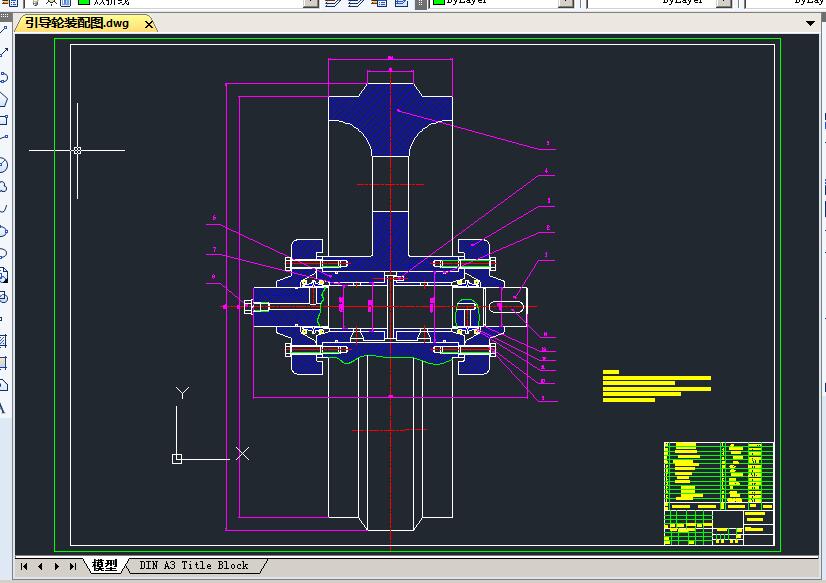This screenshot has width=826, height=583.
Task: Select the Spline tool
Action: [x=3, y=209]
